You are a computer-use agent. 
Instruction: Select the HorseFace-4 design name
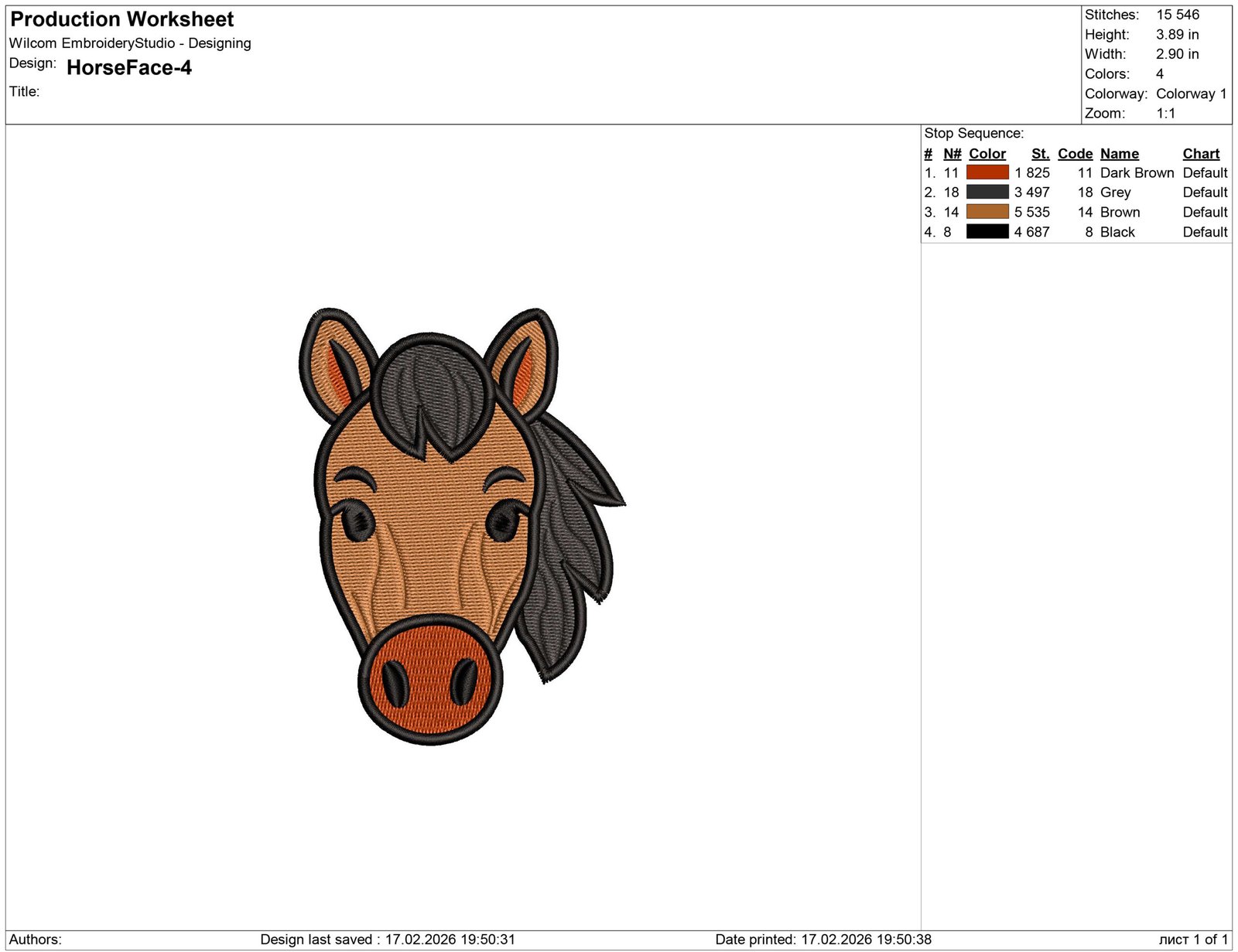click(x=130, y=68)
